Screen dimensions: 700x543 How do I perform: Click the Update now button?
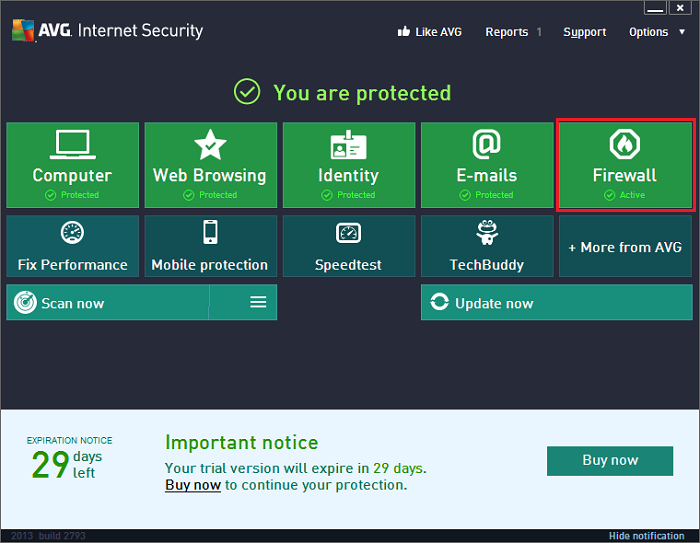(x=556, y=302)
